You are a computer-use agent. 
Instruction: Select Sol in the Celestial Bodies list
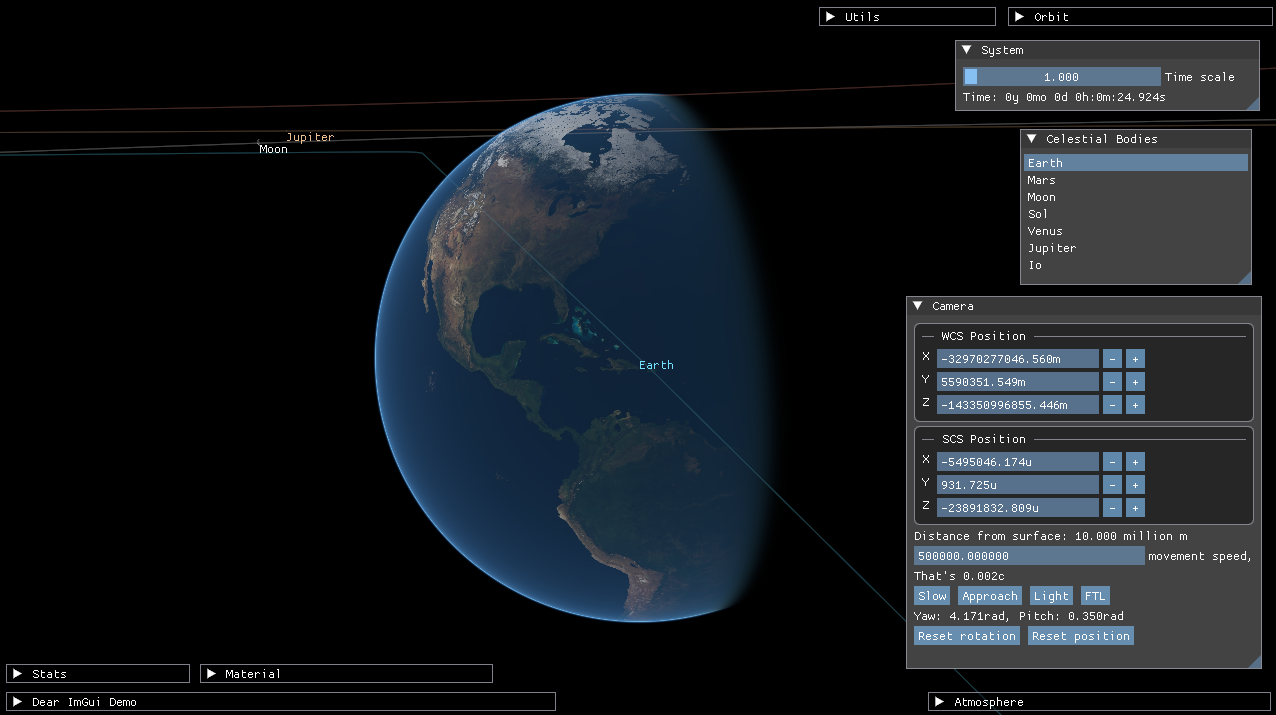click(1038, 213)
